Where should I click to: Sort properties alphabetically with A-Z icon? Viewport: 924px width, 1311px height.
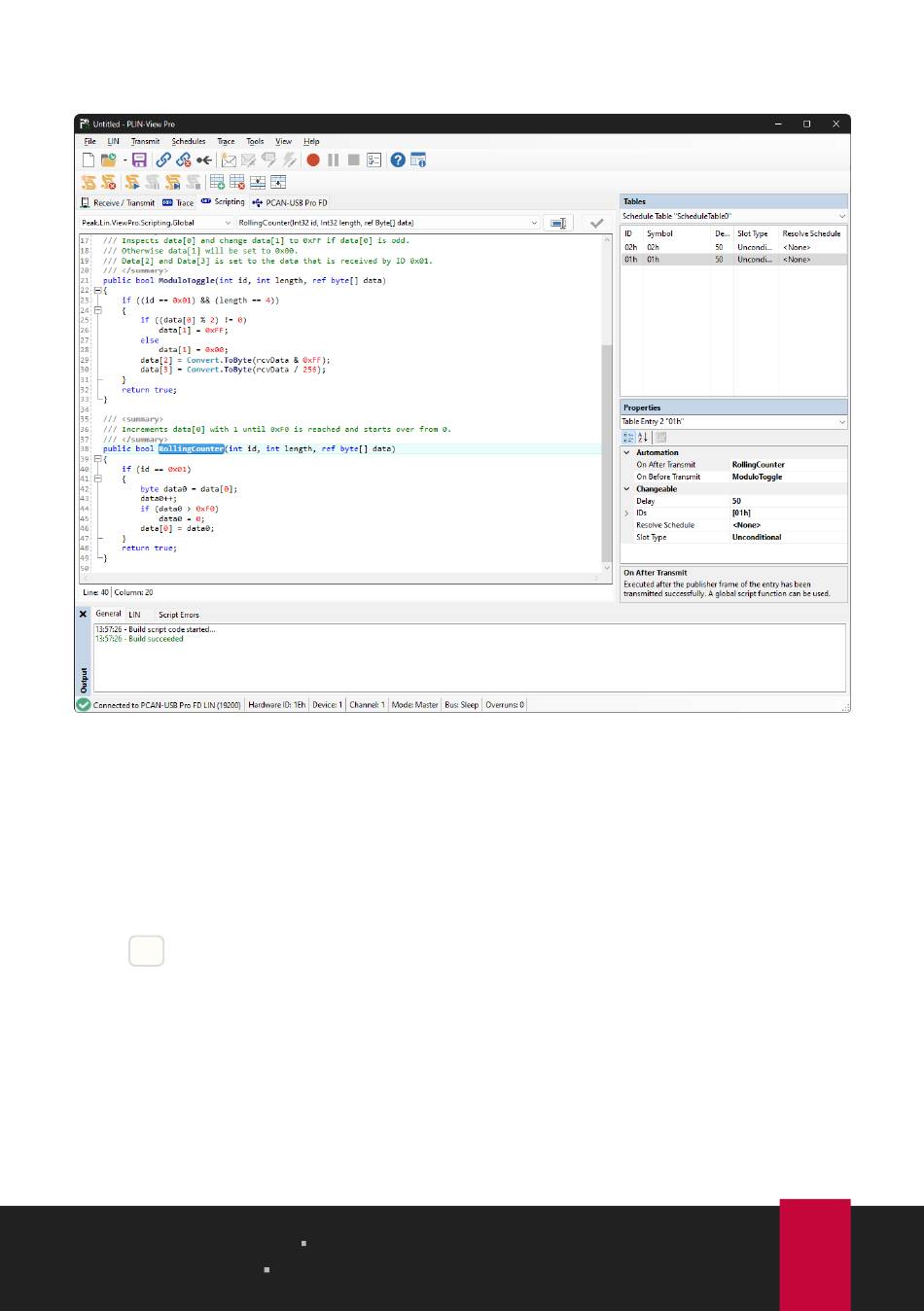[643, 438]
